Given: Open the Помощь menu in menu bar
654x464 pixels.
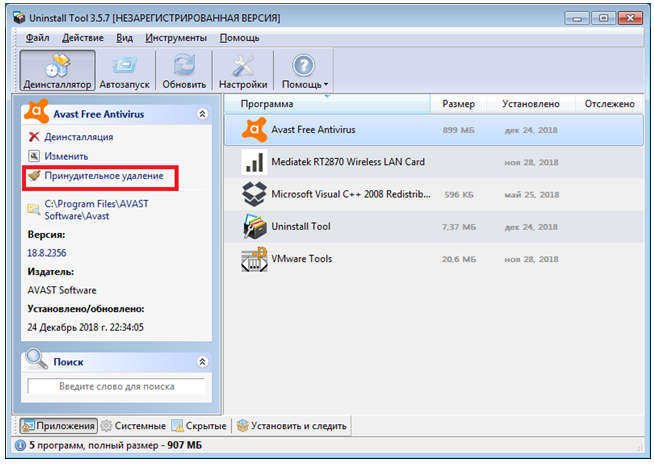Looking at the screenshot, I should 239,38.
